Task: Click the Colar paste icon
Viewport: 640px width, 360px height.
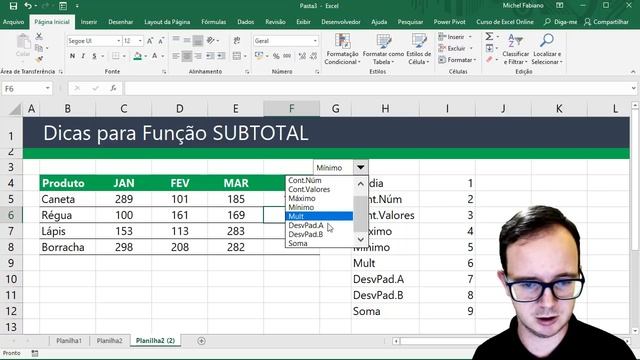Action: pos(23,45)
